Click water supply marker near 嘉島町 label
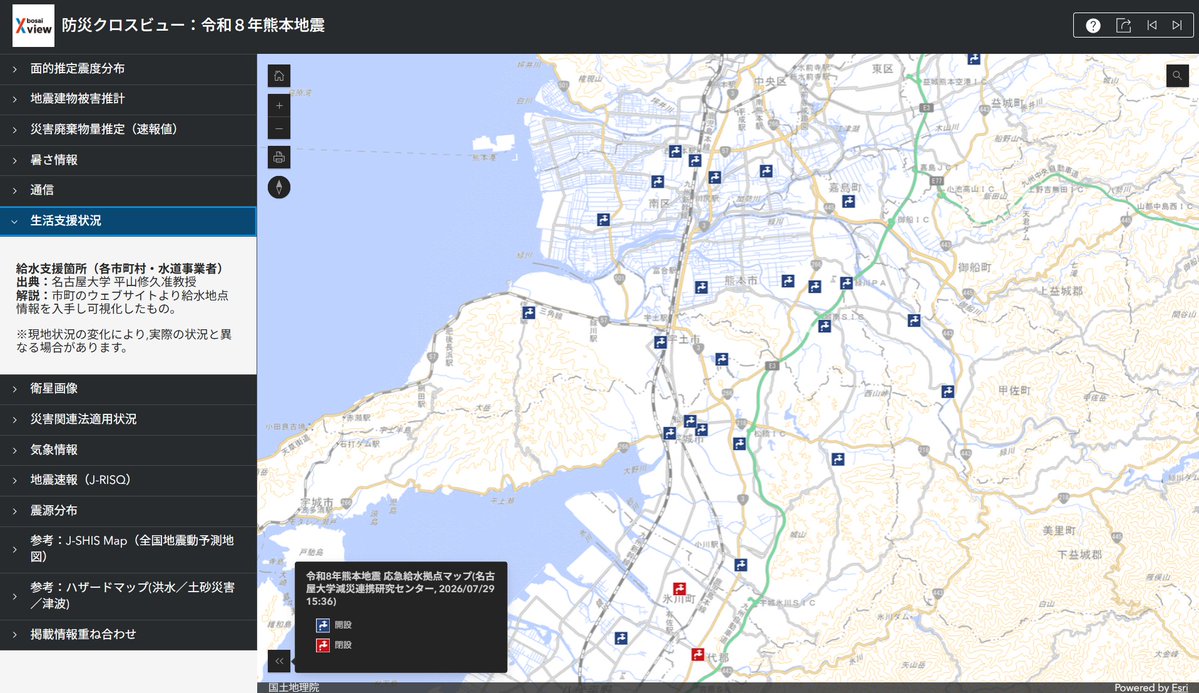The height and width of the screenshot is (693, 1199). coord(848,201)
